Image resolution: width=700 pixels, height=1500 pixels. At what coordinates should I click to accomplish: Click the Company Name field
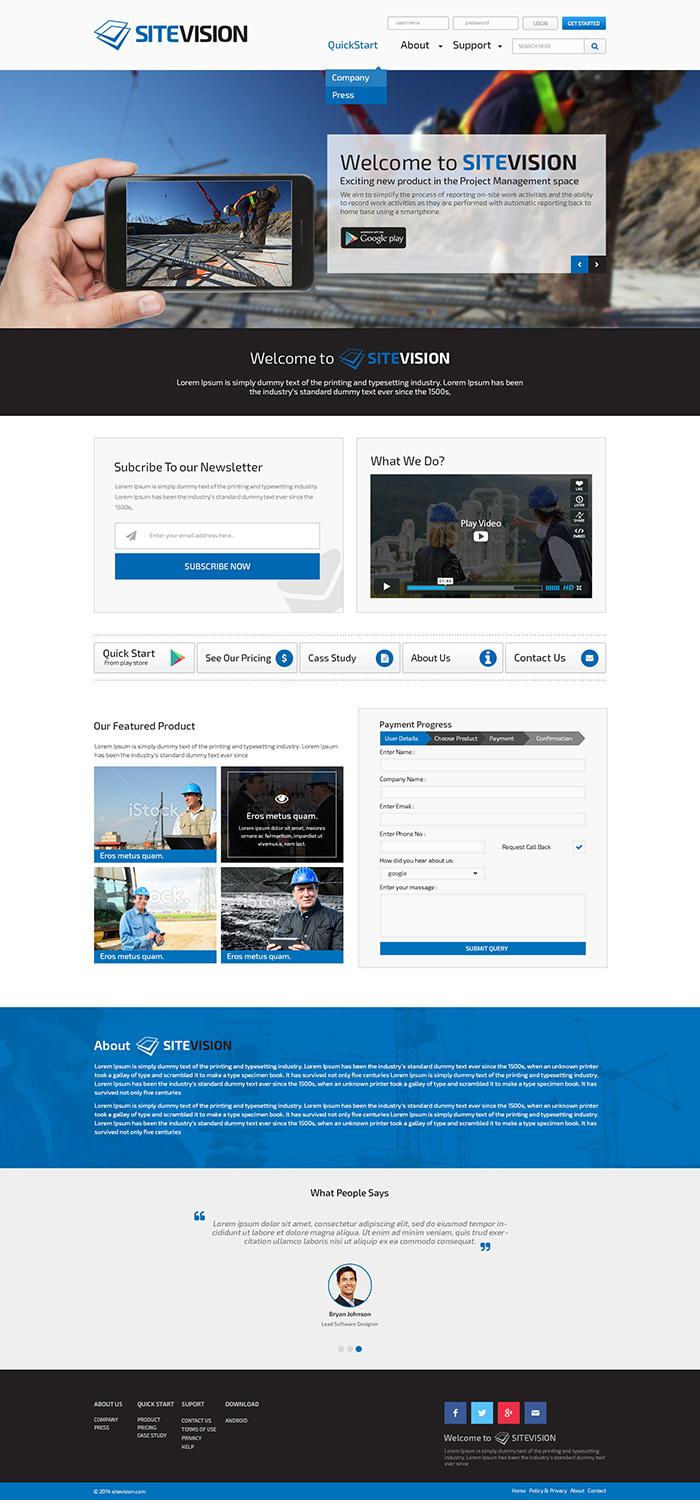[x=483, y=792]
